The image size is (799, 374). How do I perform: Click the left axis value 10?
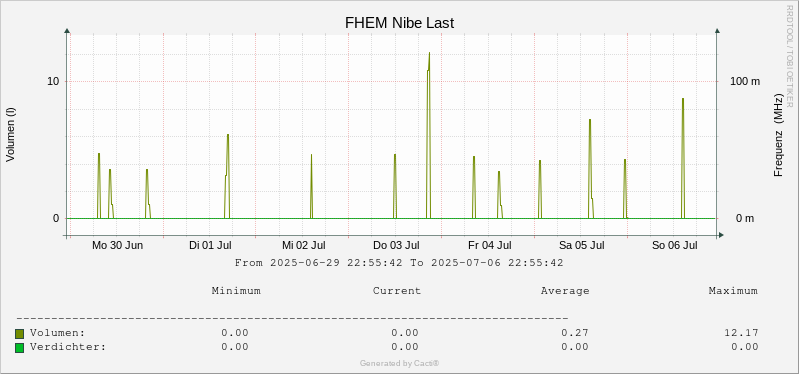(53, 82)
